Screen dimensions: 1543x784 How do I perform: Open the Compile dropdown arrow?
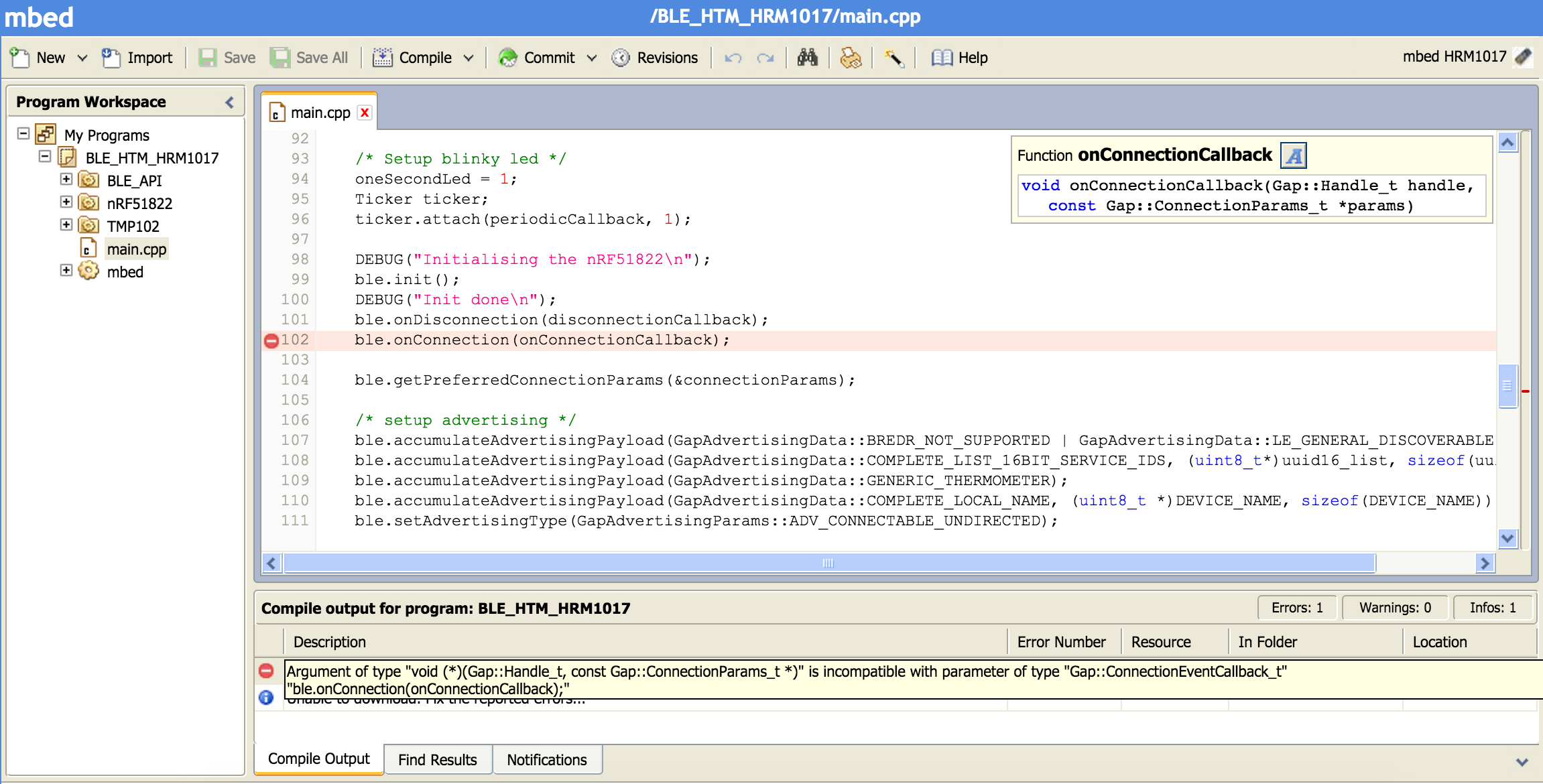[469, 58]
